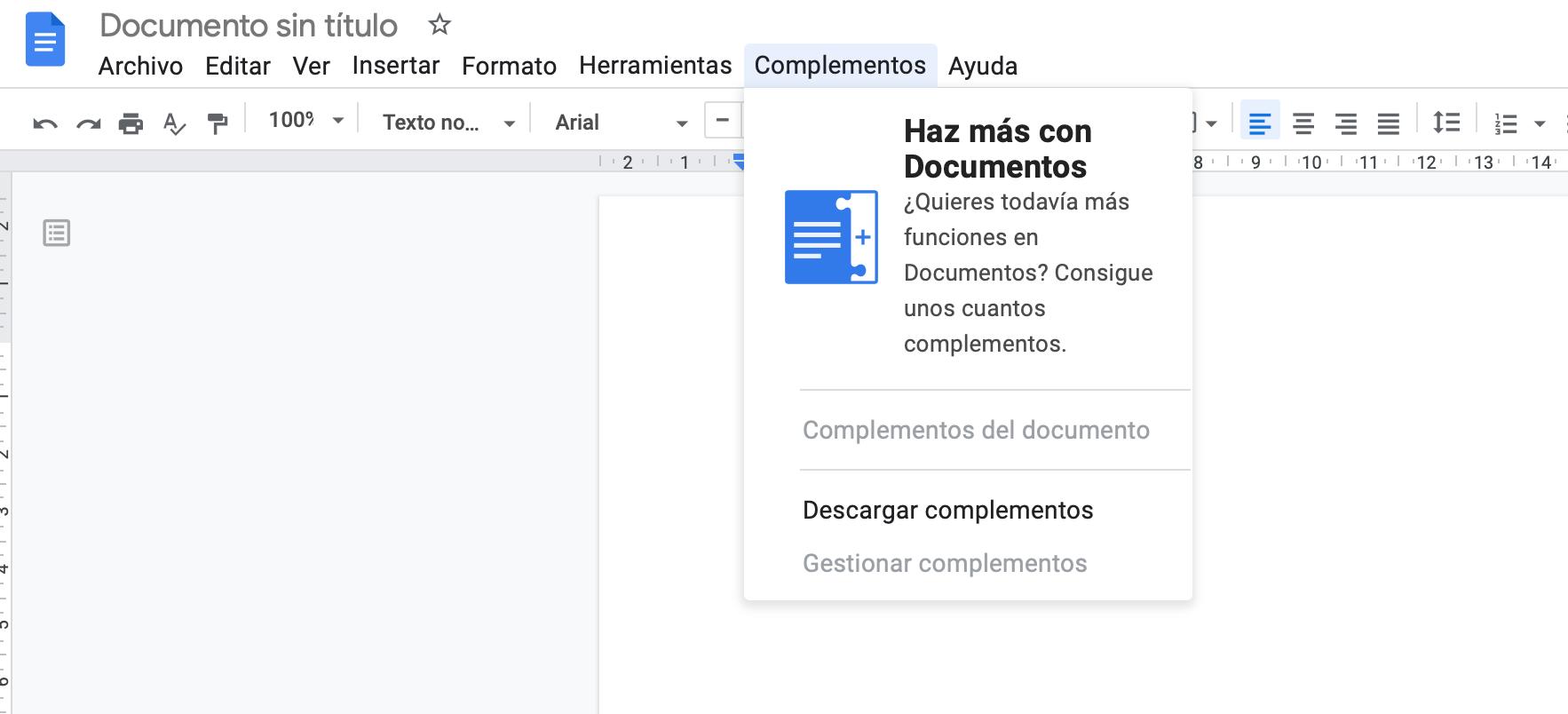Star the document title

[x=440, y=25]
